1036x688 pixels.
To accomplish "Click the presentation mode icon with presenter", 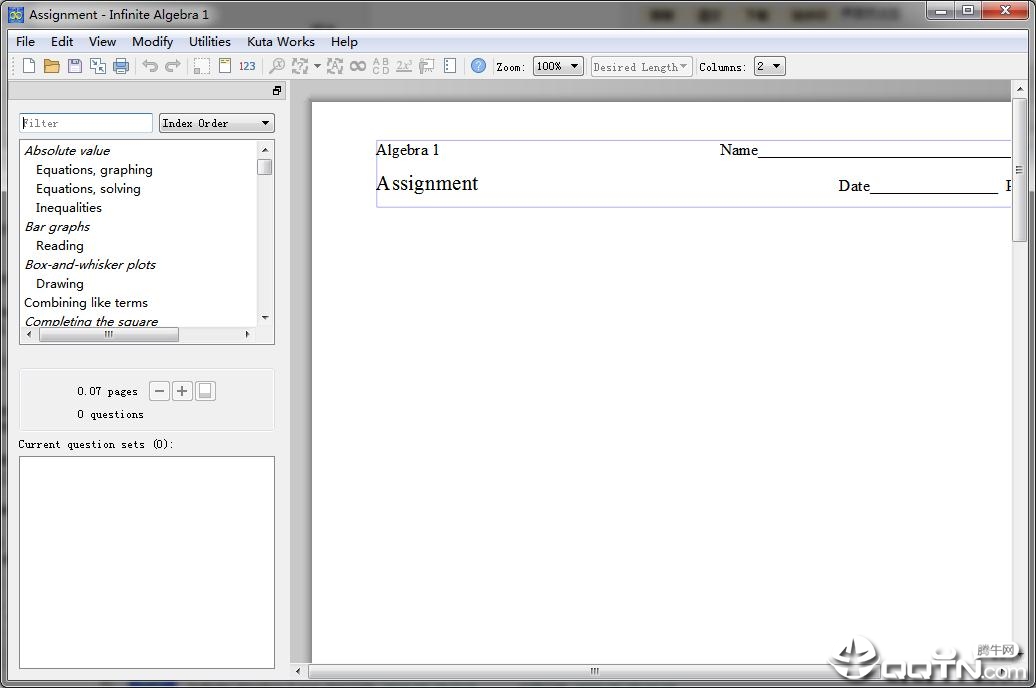I will pos(427,65).
